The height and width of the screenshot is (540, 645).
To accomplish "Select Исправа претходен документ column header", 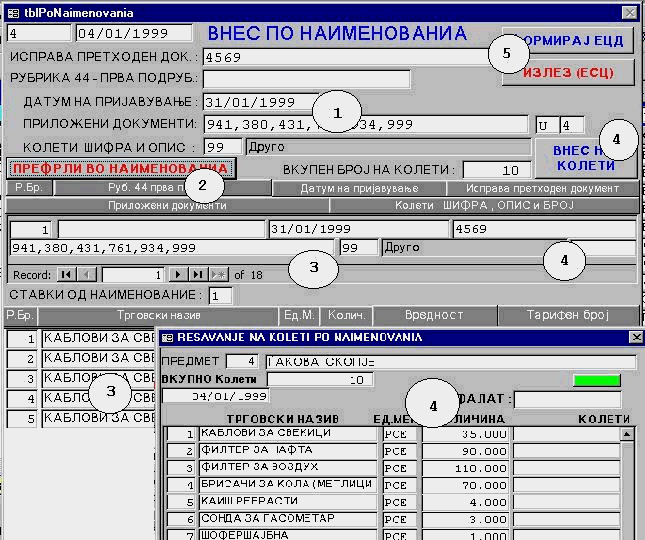I will tap(540, 188).
